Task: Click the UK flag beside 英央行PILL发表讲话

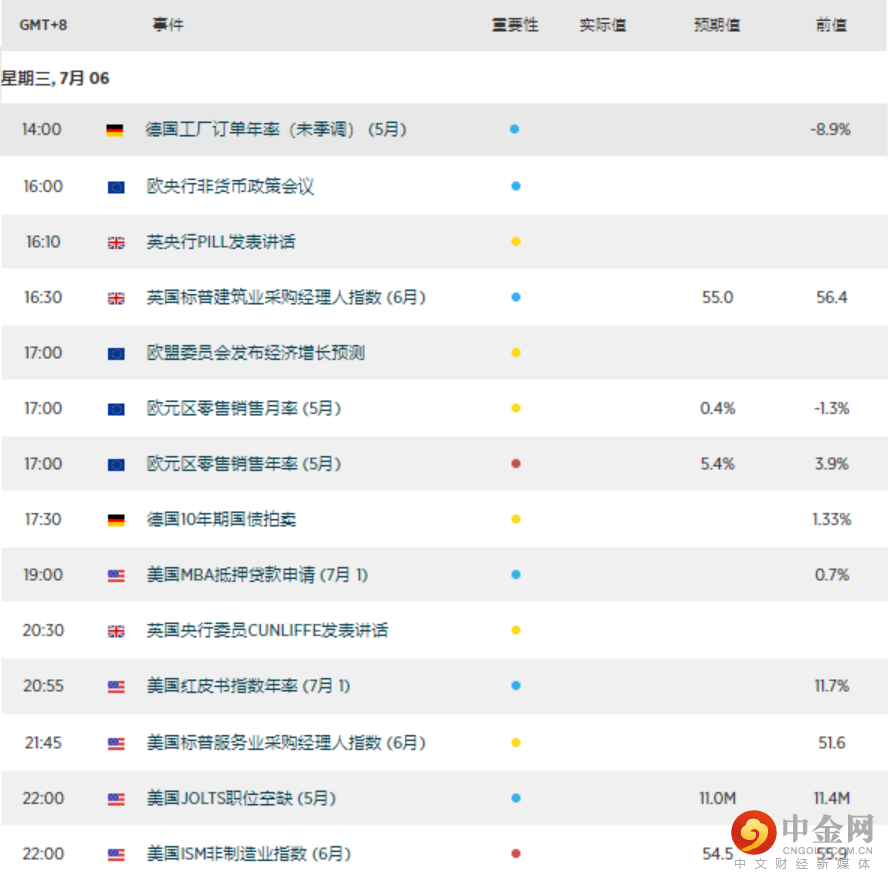Action: pos(116,243)
